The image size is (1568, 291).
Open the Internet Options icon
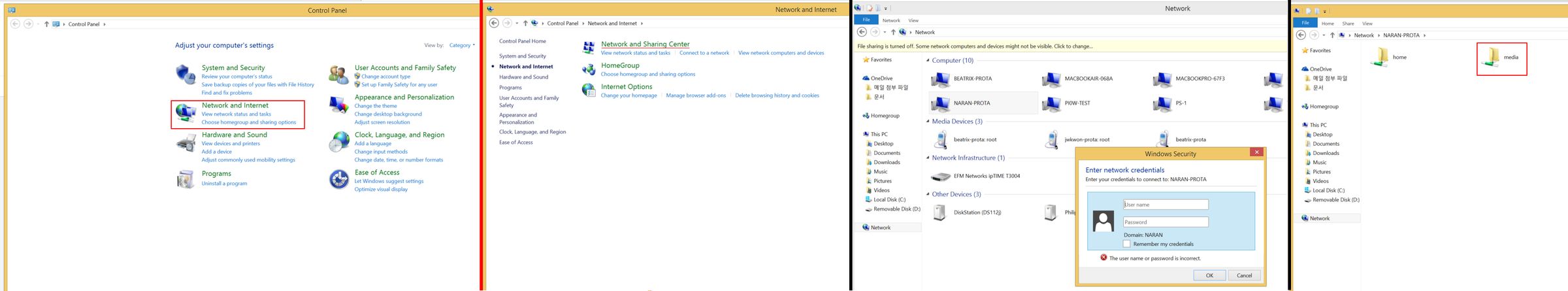(589, 90)
